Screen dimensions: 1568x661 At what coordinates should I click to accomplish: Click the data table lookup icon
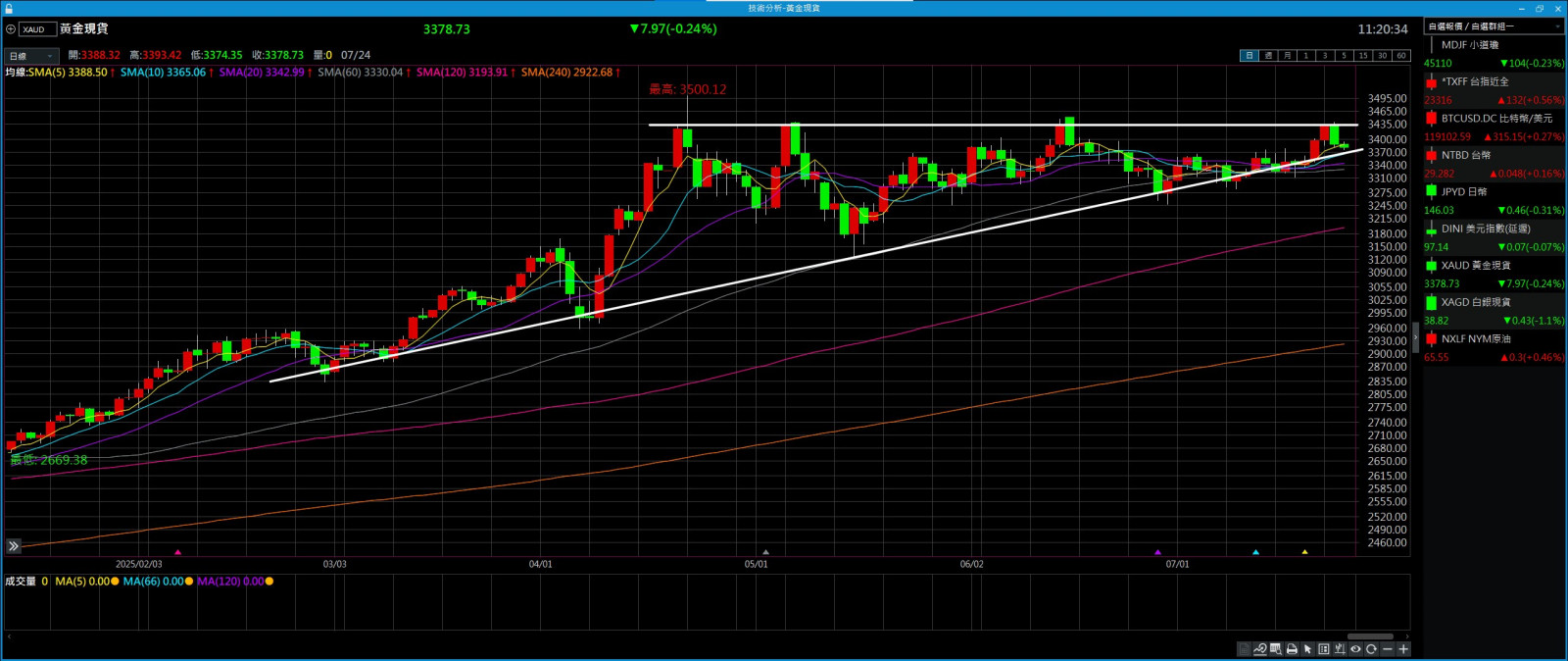1276,649
